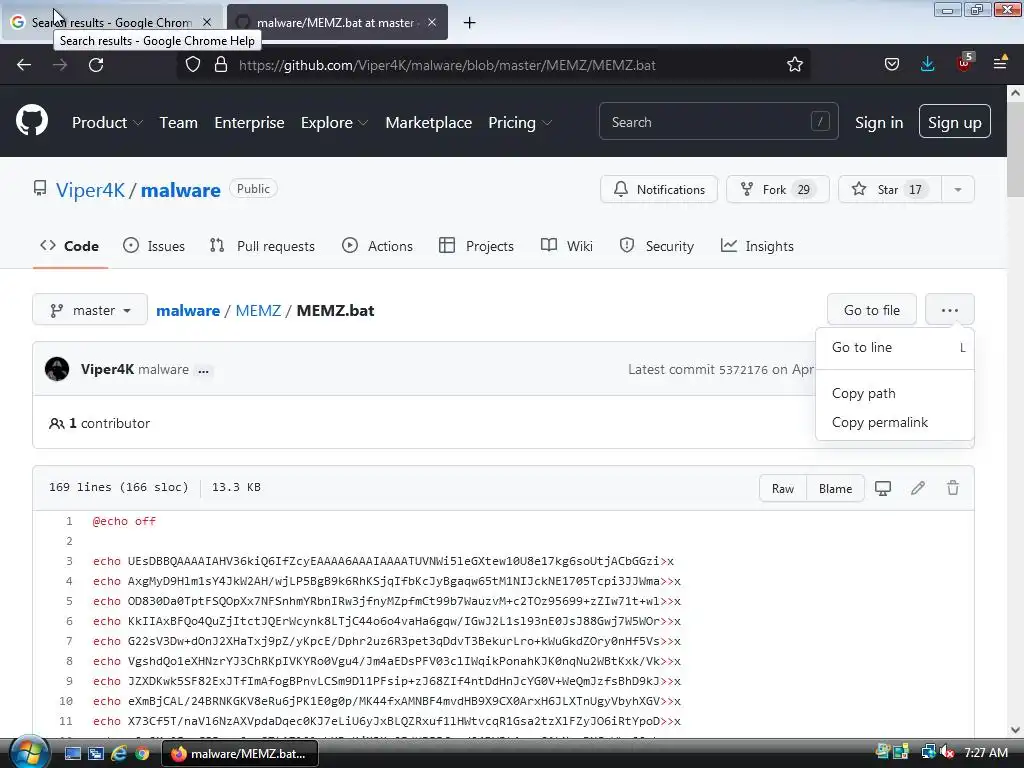
Task: Go back using the browser back arrow
Action: (24, 65)
